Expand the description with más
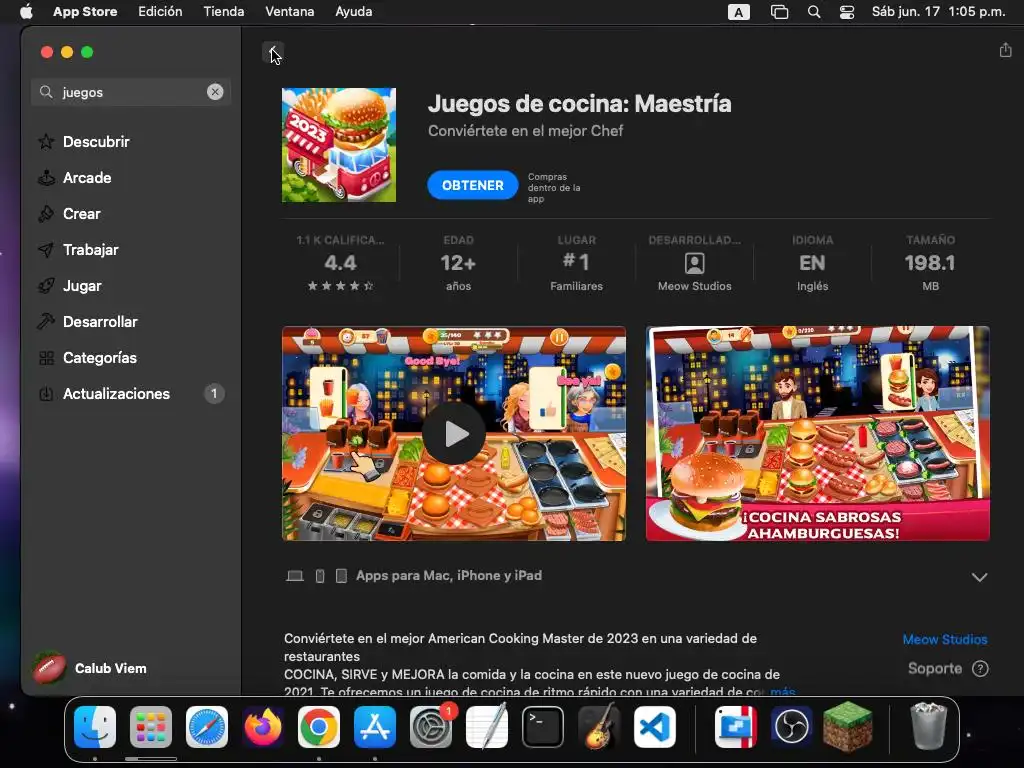 click(783, 691)
